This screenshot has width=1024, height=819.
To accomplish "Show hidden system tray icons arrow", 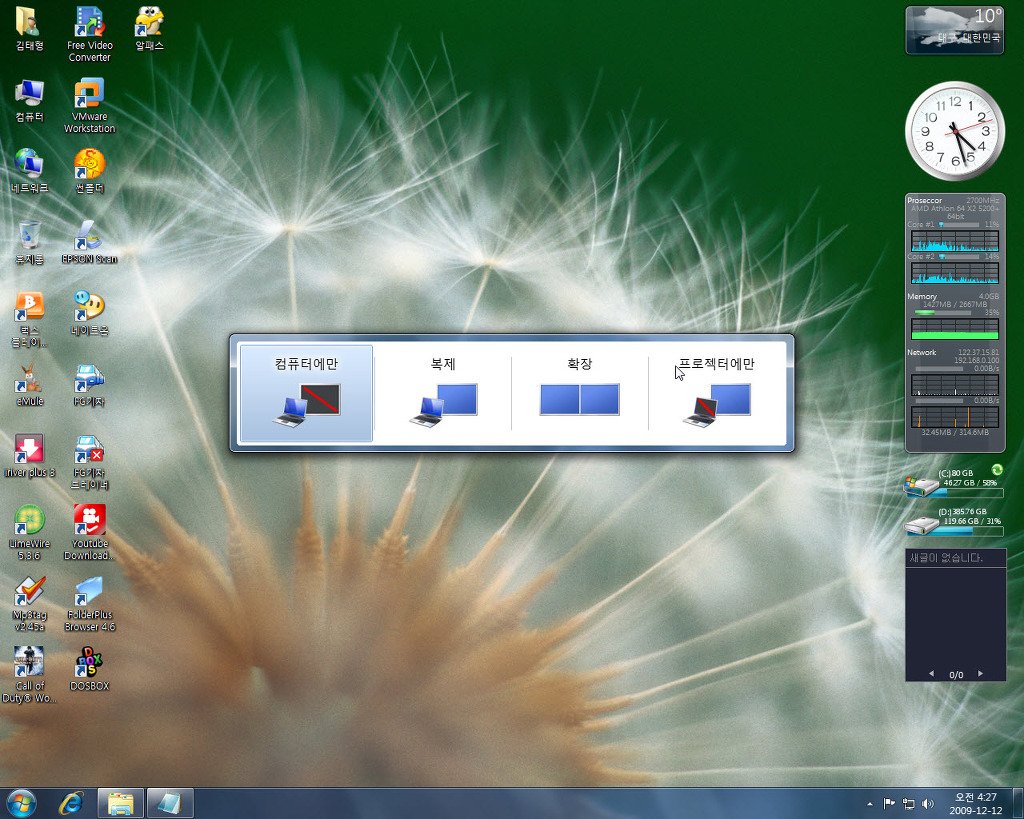I will tap(870, 804).
